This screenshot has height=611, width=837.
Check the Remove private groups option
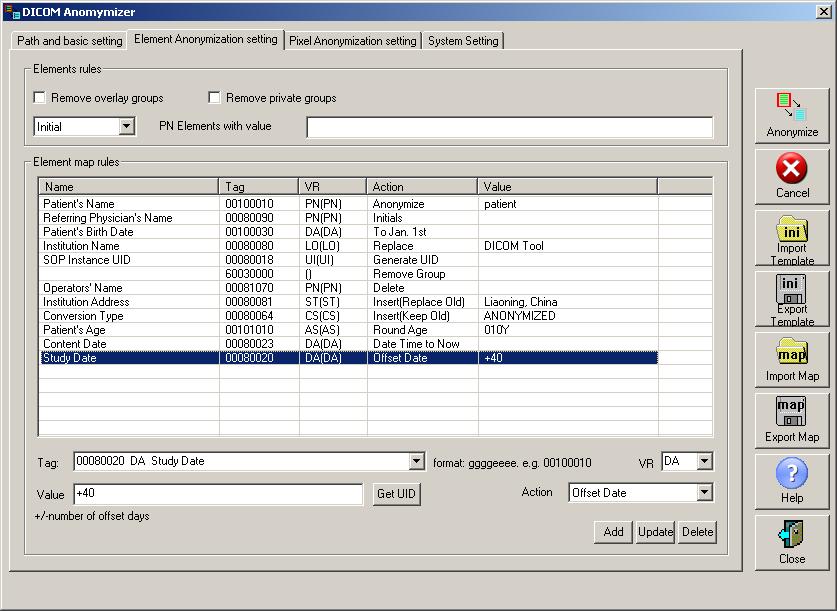click(214, 97)
